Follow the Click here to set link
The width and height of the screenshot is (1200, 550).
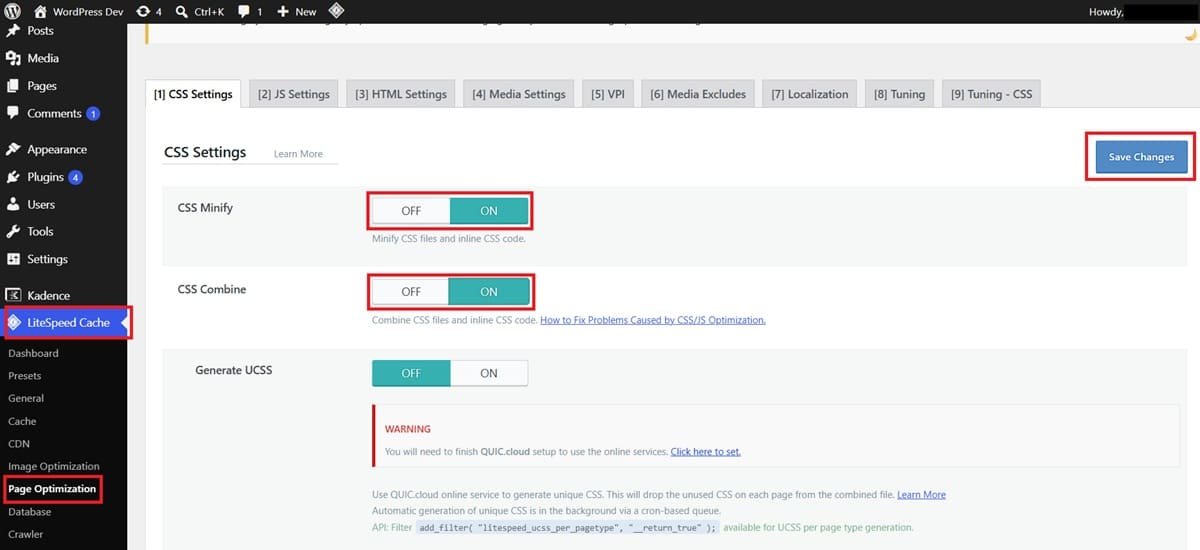tap(705, 452)
